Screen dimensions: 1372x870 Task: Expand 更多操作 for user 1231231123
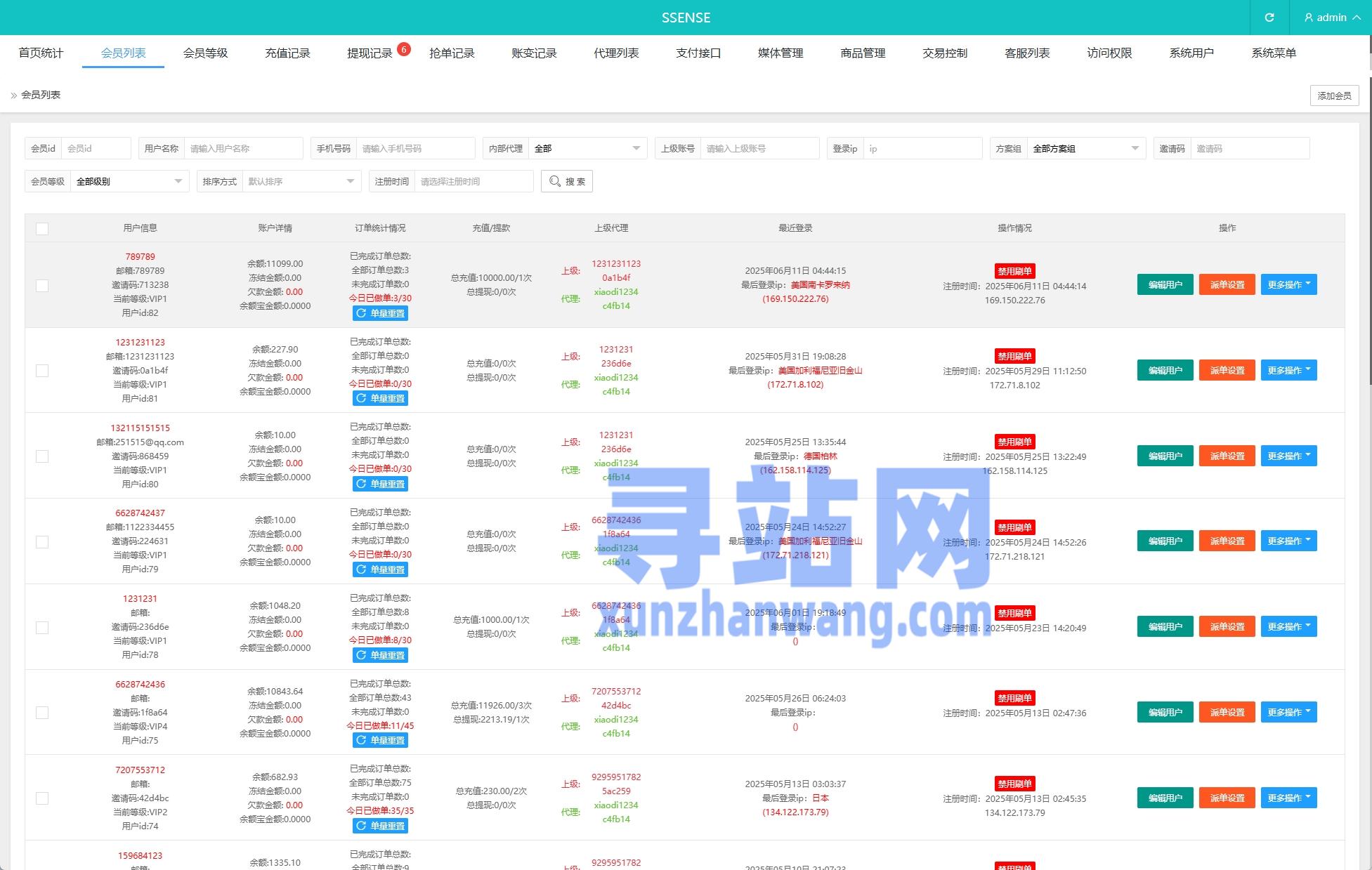(1288, 370)
